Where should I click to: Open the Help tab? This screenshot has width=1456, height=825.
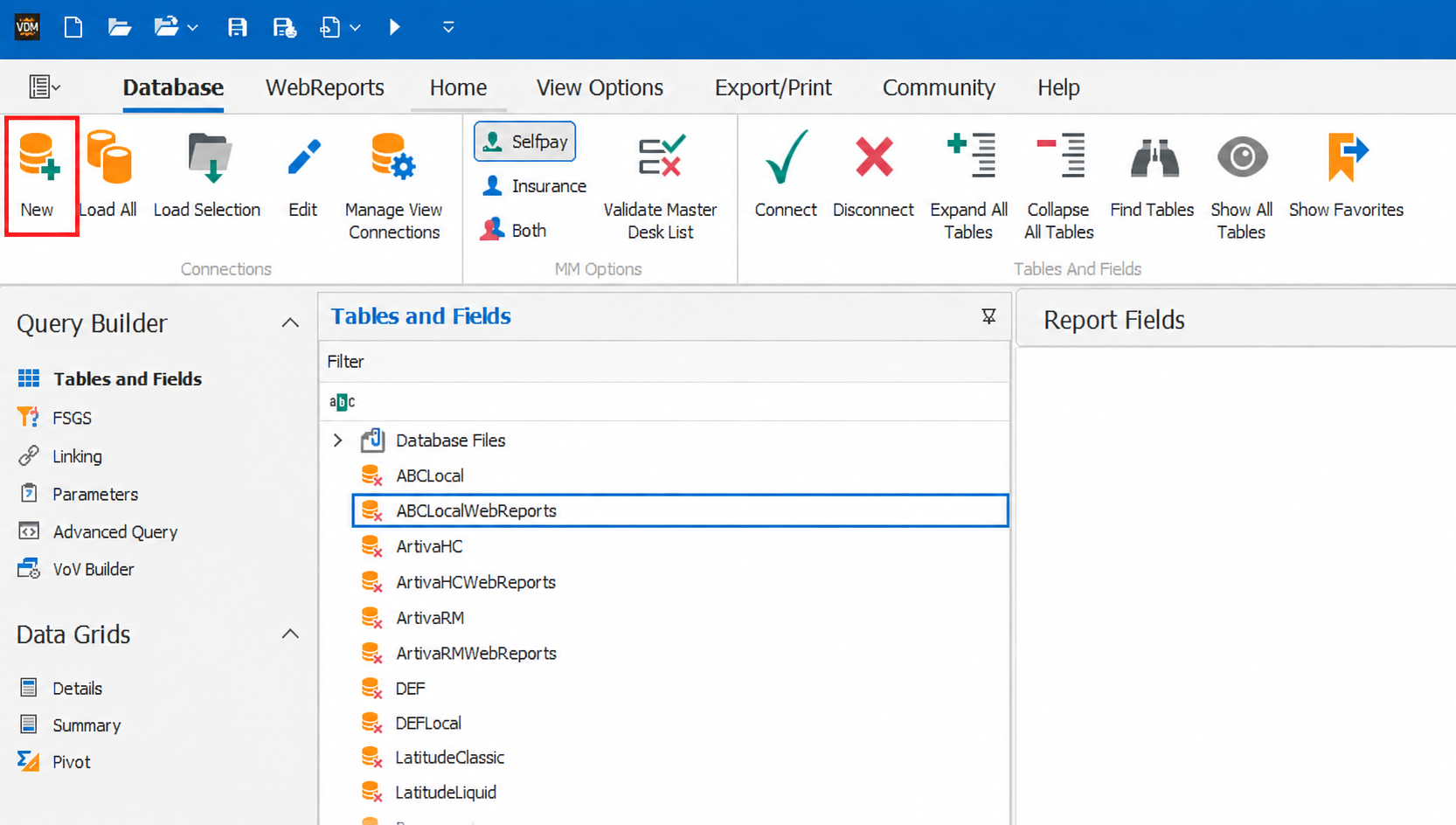(1058, 87)
